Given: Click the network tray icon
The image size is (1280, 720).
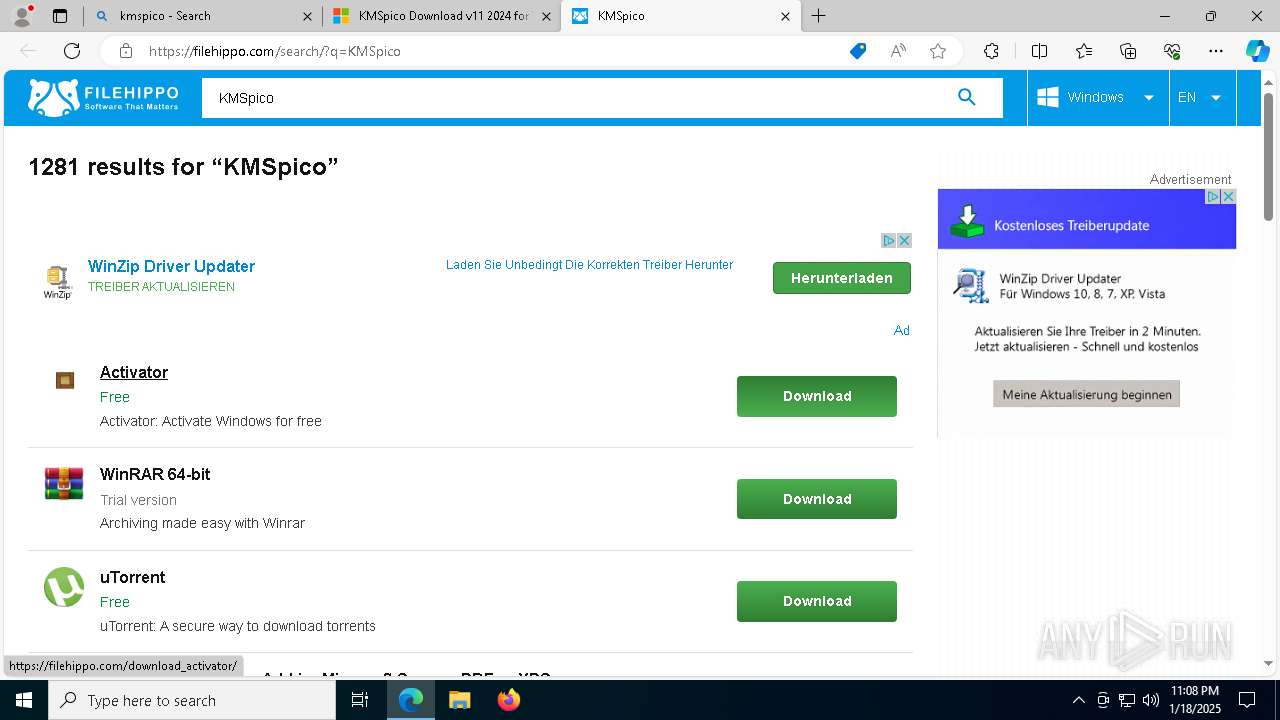Looking at the screenshot, I should [x=1127, y=700].
